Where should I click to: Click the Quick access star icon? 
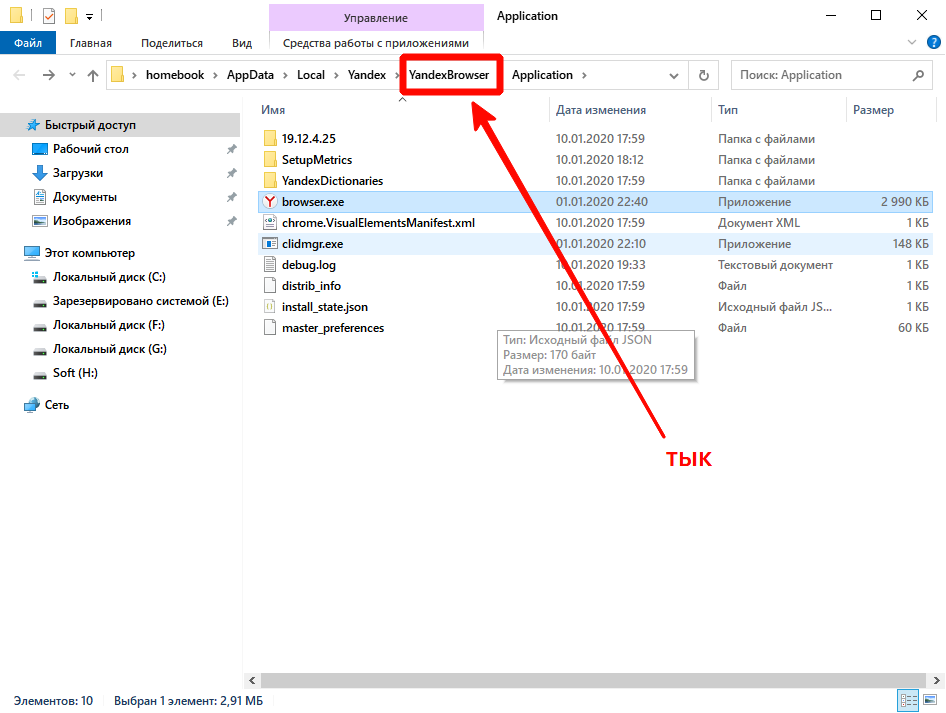(33, 125)
